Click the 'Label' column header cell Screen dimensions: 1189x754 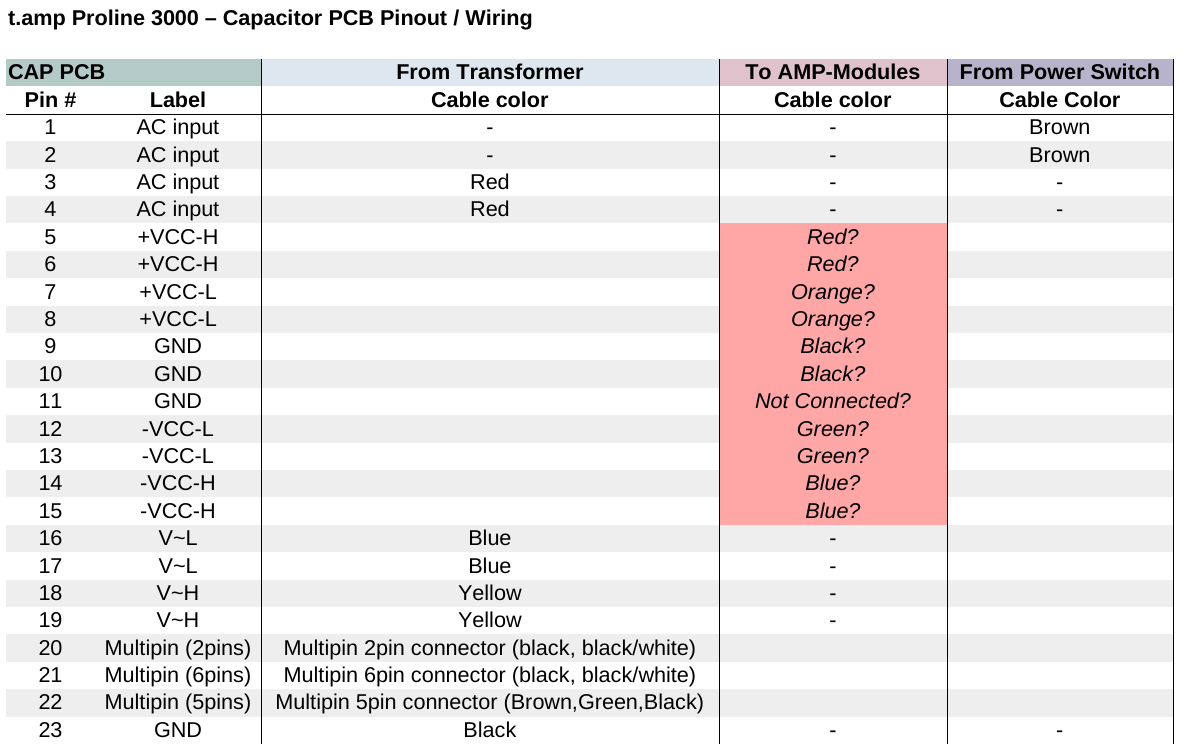pos(177,100)
